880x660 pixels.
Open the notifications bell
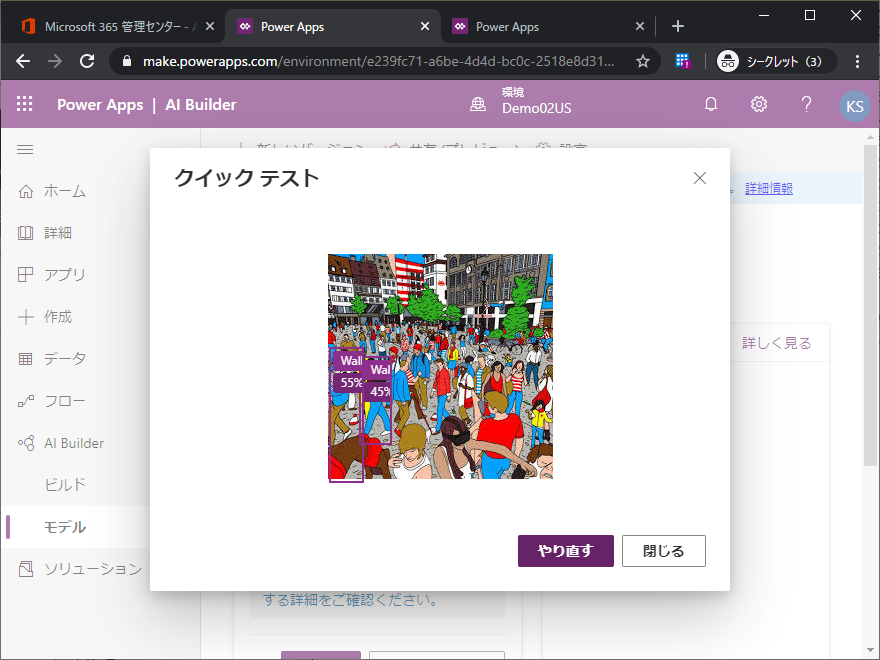(711, 104)
